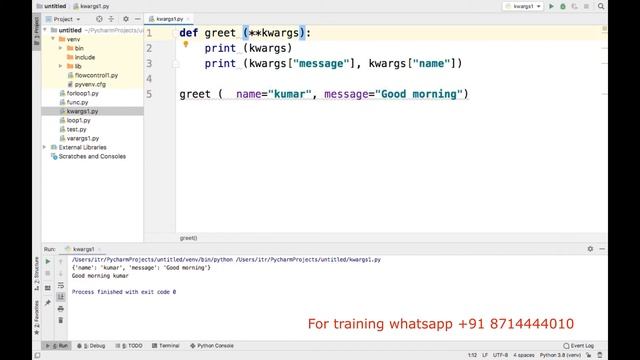Start debugging with the green bug icon
The image size is (640, 360).
pyautogui.click(x=563, y=6)
